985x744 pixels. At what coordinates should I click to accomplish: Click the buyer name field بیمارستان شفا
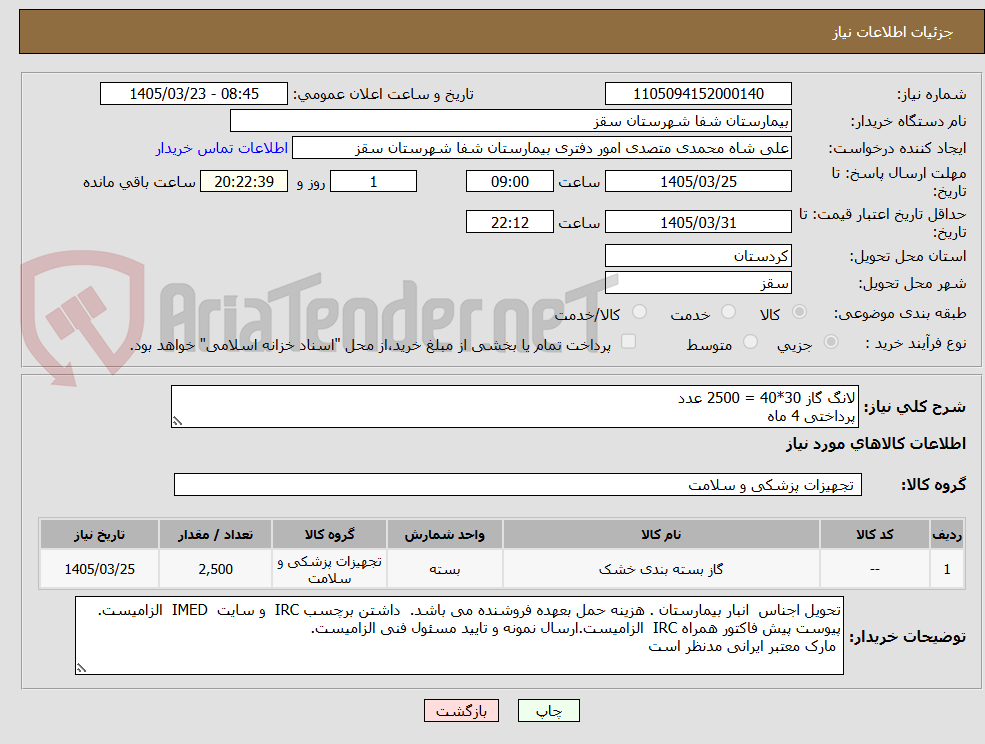[x=511, y=121]
